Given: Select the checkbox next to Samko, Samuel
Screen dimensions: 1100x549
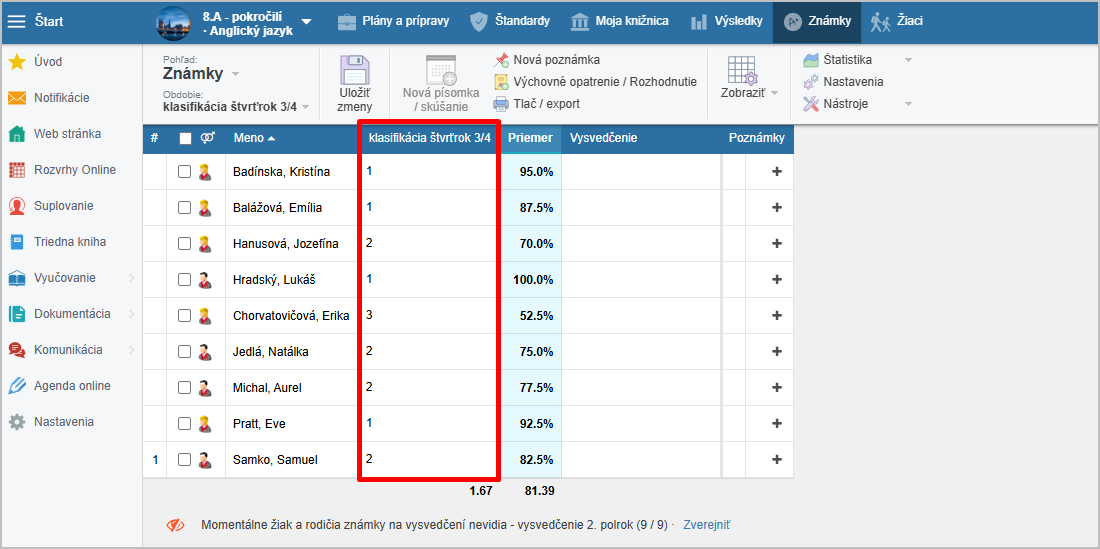Looking at the screenshot, I should [184, 460].
